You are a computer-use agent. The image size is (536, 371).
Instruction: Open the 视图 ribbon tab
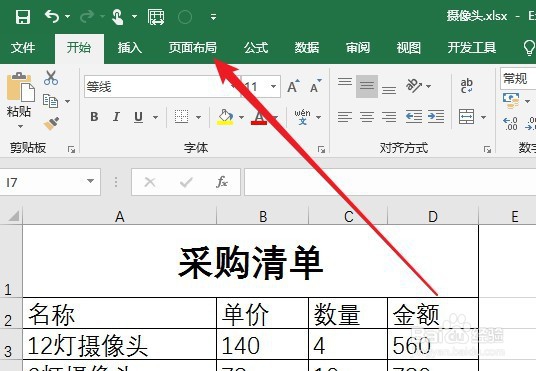(x=409, y=48)
